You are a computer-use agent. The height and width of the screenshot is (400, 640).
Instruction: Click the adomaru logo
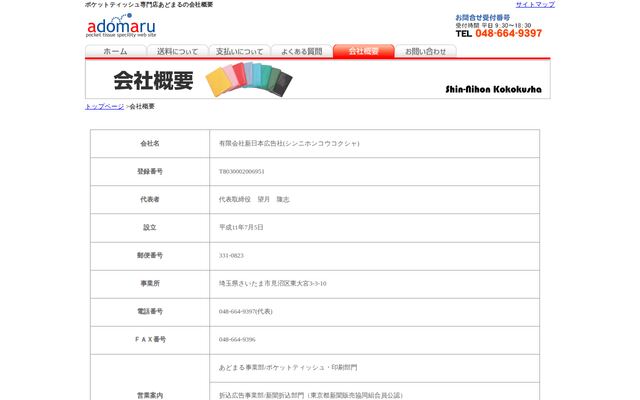[121, 25]
